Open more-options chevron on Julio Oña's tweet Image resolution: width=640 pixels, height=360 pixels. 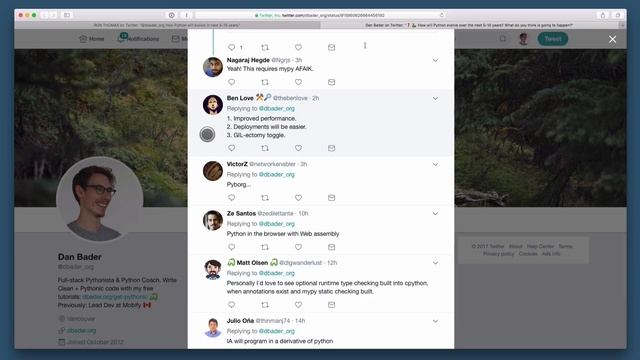pyautogui.click(x=435, y=321)
